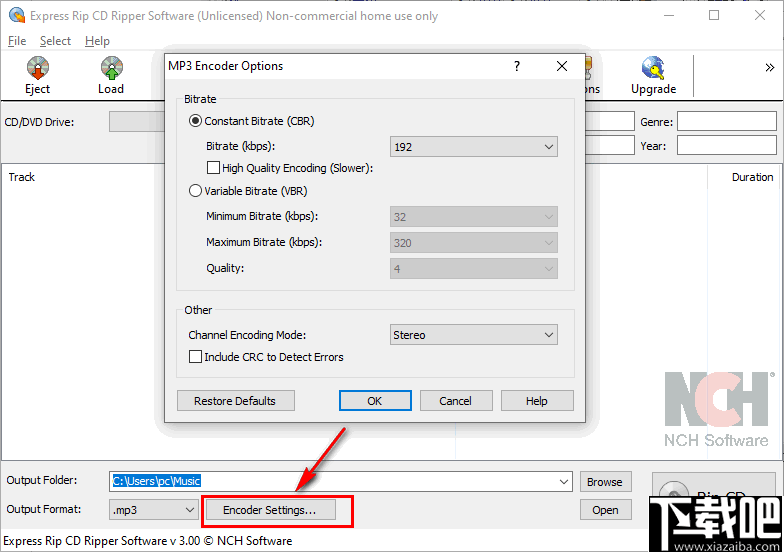The image size is (784, 552).
Task: Click the Express Rip app icon in title bar
Action: point(17,16)
